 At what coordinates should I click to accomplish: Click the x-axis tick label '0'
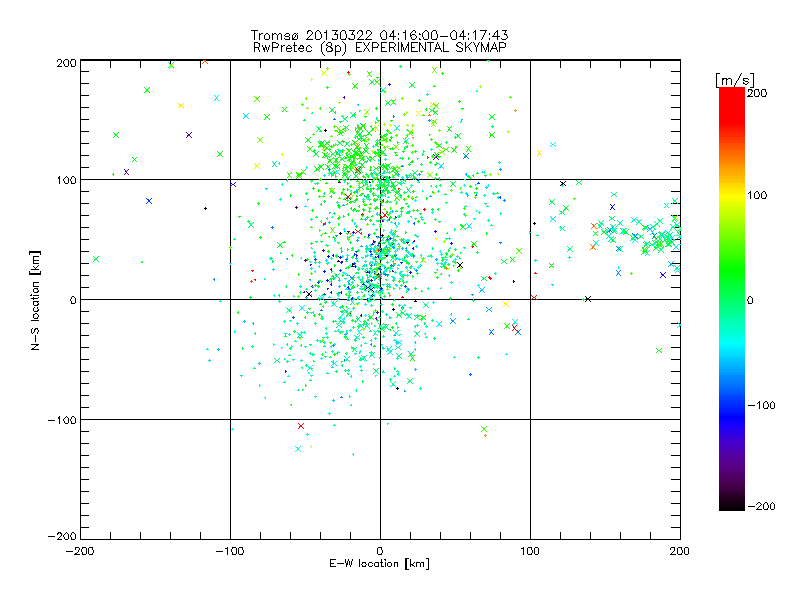(380, 551)
